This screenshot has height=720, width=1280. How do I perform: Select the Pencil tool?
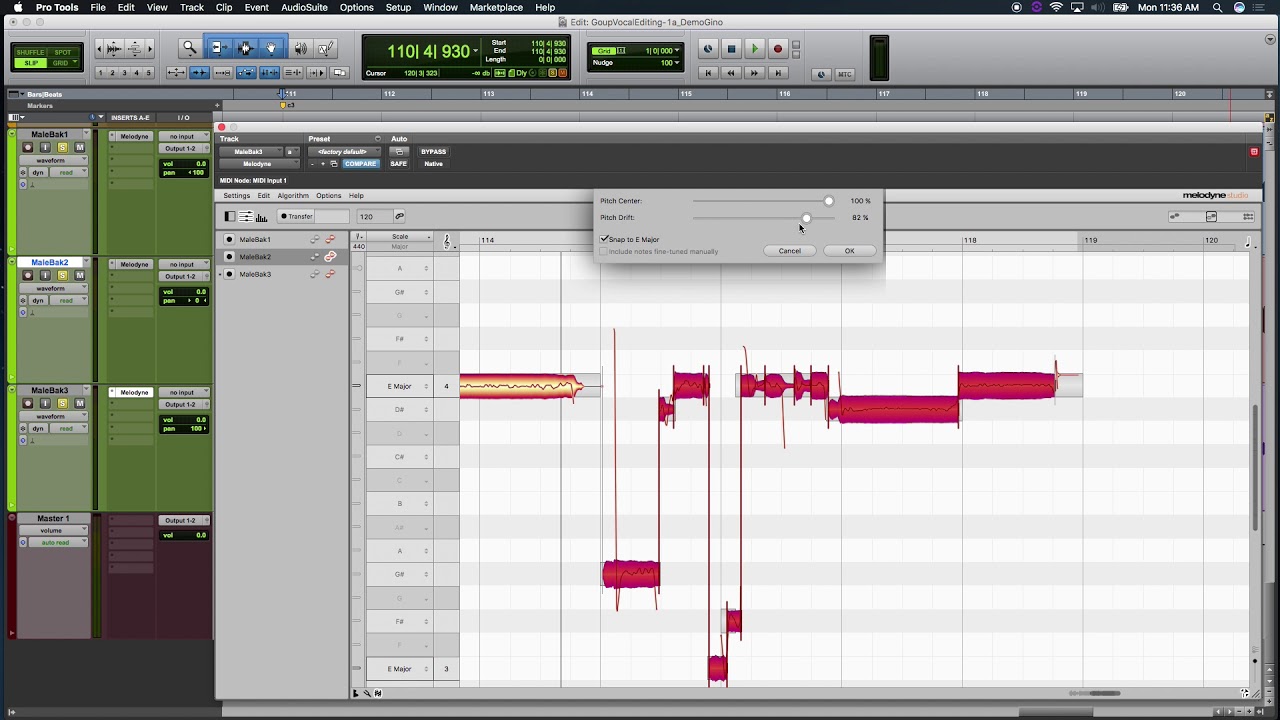325,48
